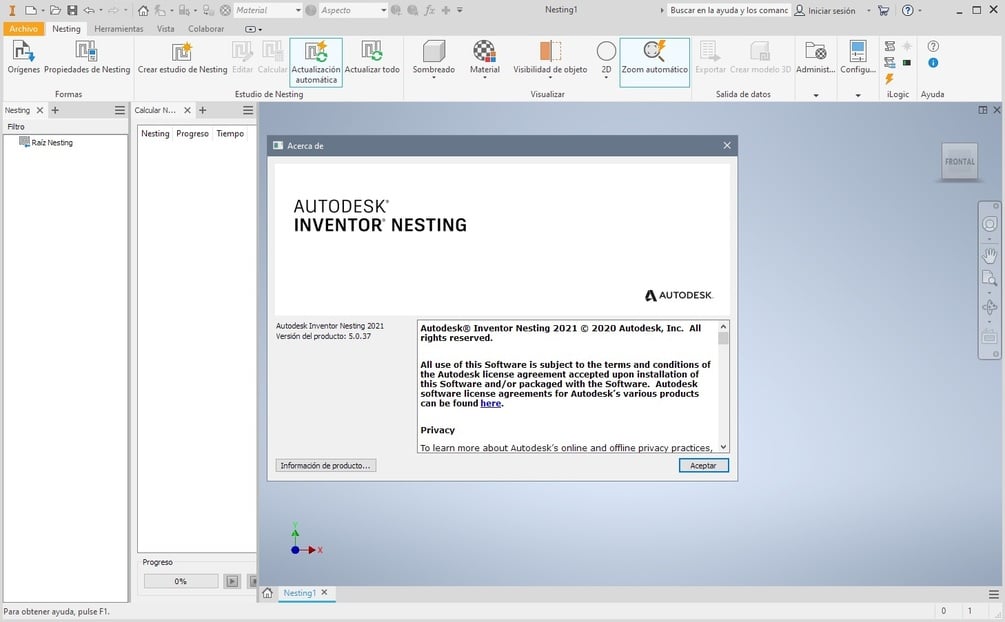The width and height of the screenshot is (1005, 622).
Task: Click the Orbit tool in navigation bar
Action: (x=990, y=307)
